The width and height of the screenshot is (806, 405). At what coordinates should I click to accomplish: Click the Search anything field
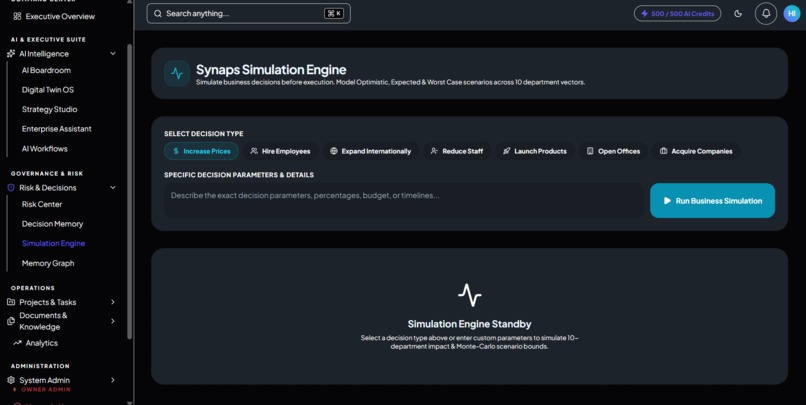pos(248,13)
